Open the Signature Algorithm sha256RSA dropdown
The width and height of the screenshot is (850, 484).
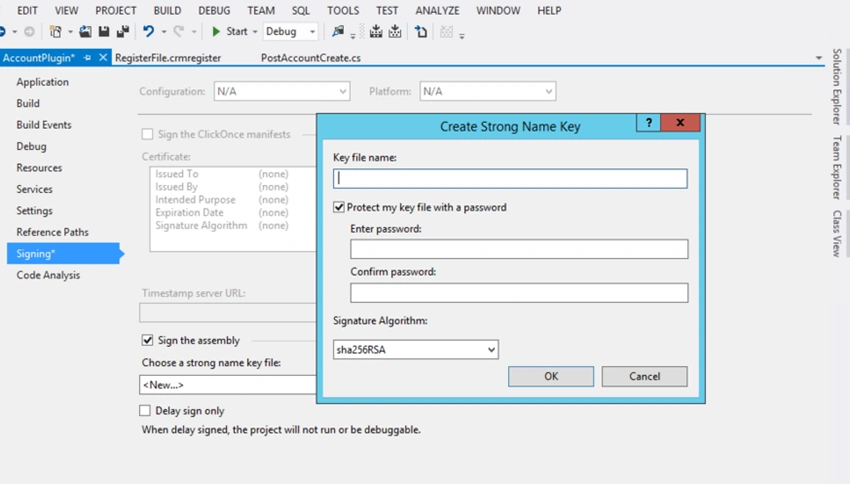point(415,350)
